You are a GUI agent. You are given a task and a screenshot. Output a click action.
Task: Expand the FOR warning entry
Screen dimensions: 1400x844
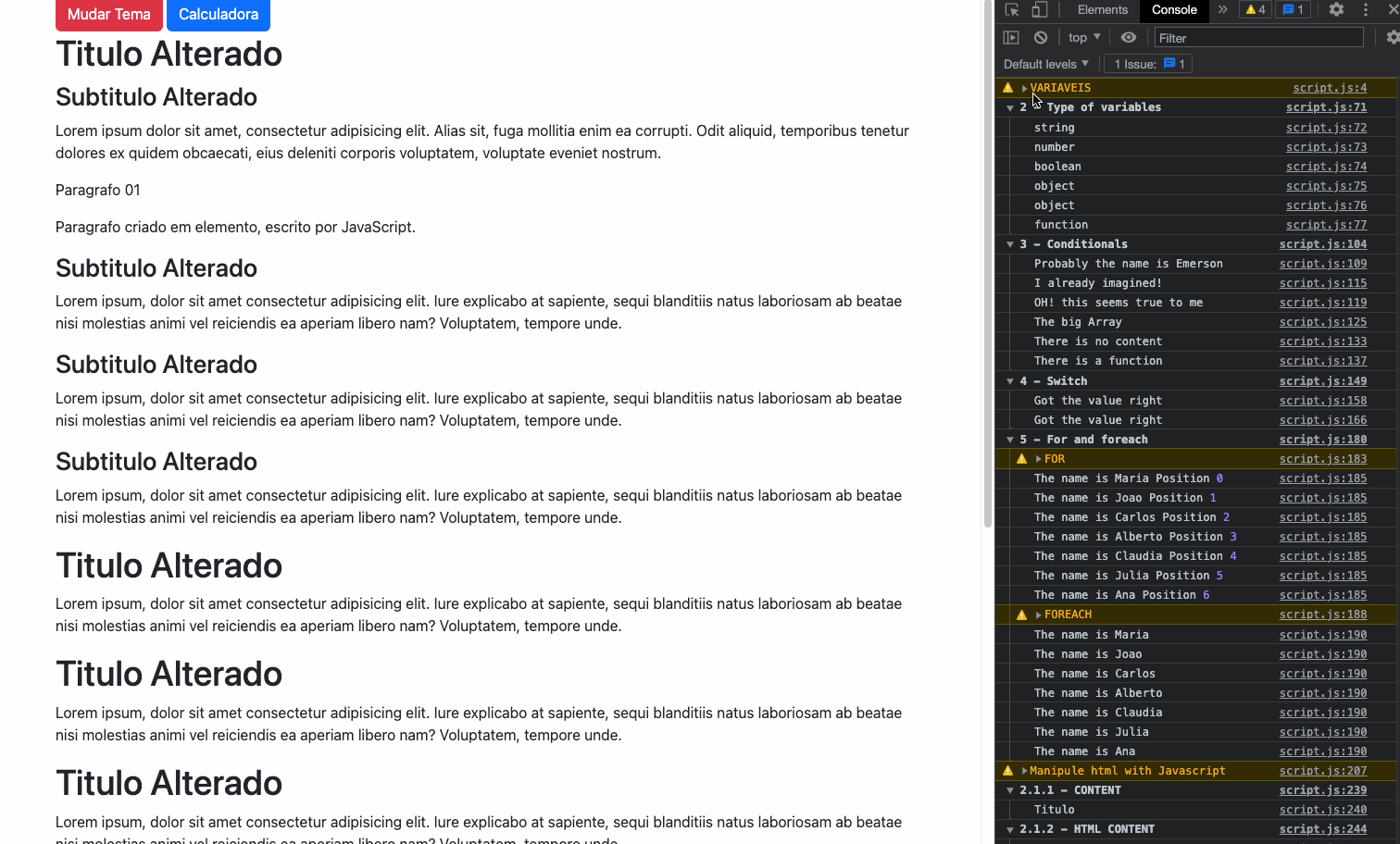tap(1039, 459)
